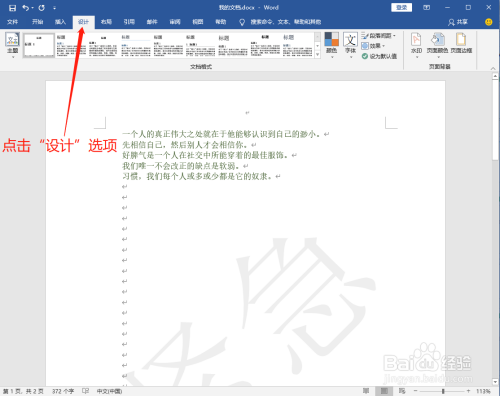
Task: Switch to the 引用 (References) tab
Action: tap(129, 22)
